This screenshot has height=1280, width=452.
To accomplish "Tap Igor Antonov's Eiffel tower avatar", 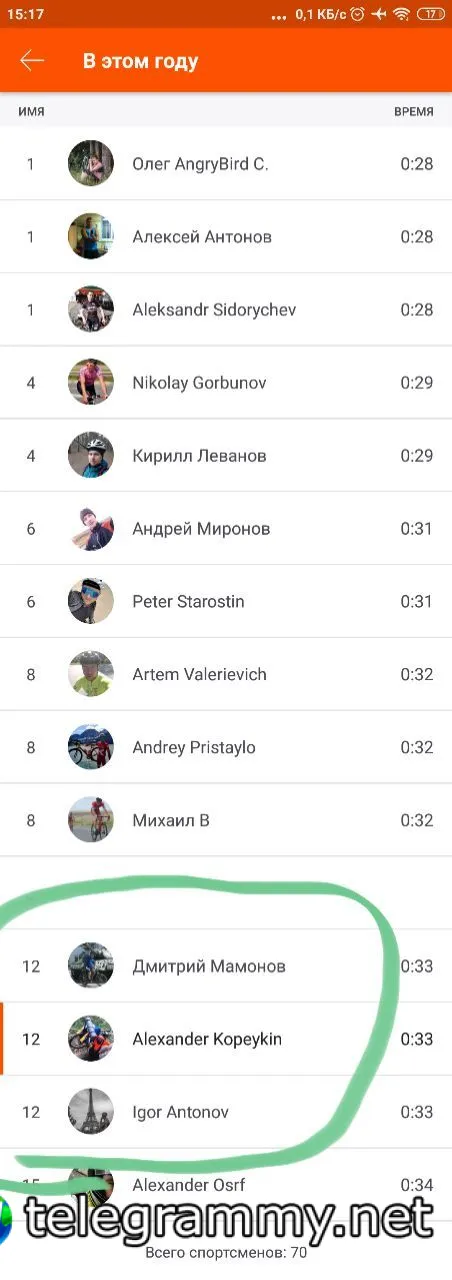I will click(x=91, y=1112).
